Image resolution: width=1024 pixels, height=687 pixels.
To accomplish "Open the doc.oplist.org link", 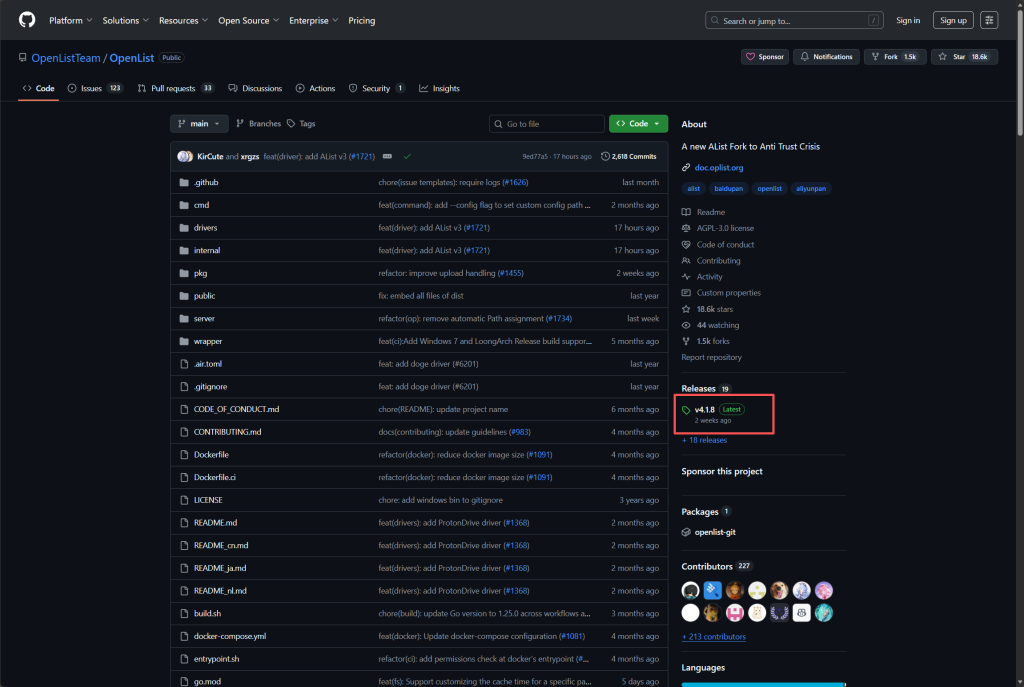I will click(x=718, y=167).
